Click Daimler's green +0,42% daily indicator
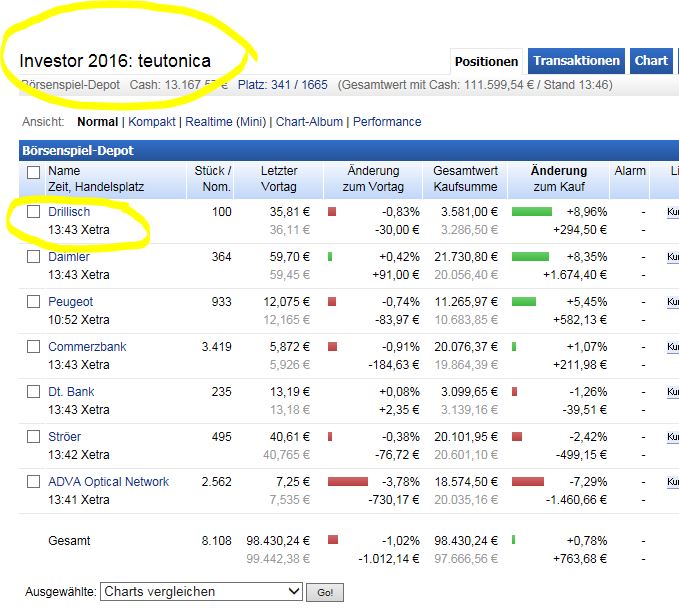The height and width of the screenshot is (609, 679). click(x=330, y=256)
